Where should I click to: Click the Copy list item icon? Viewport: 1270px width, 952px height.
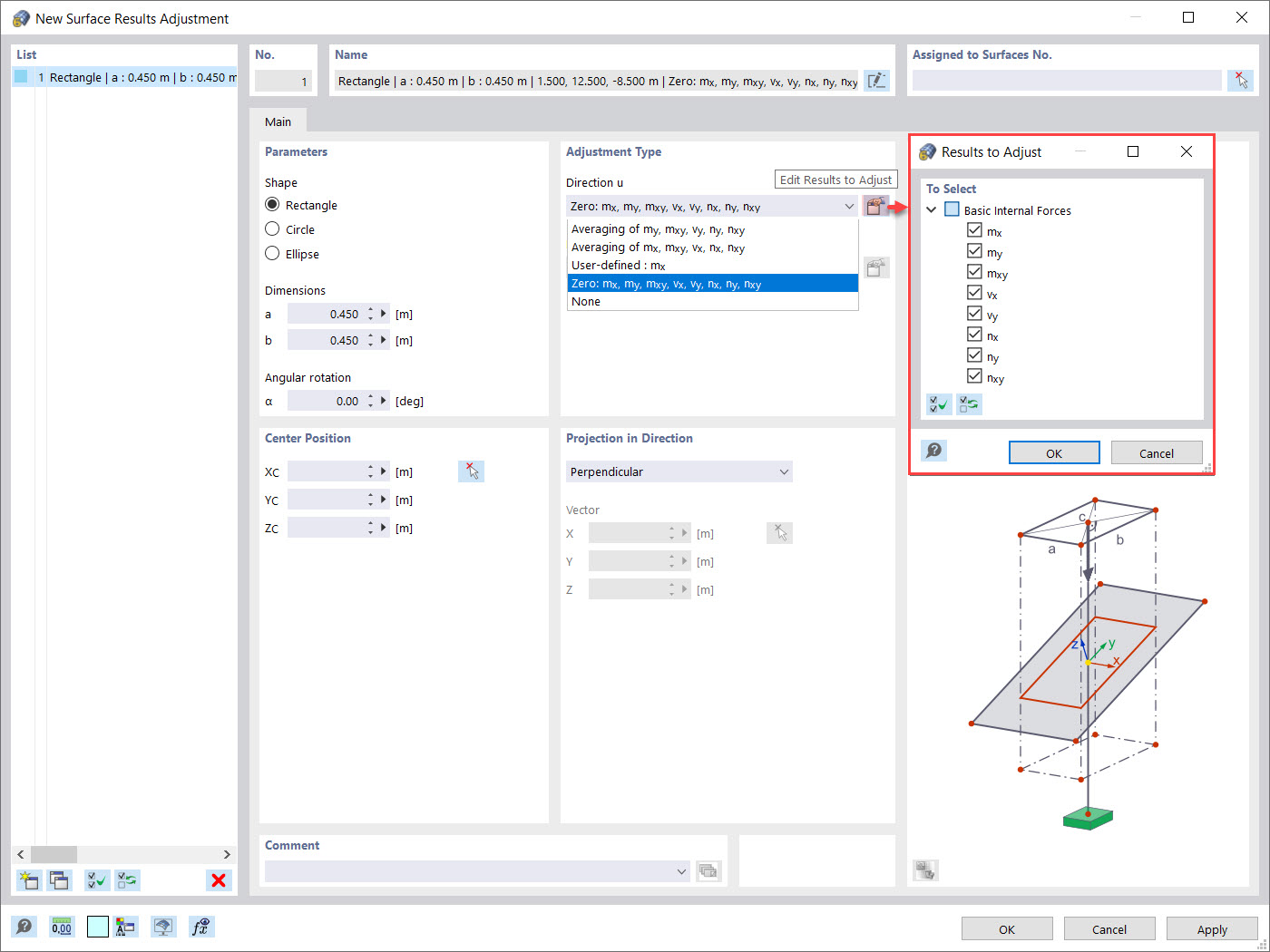59,879
